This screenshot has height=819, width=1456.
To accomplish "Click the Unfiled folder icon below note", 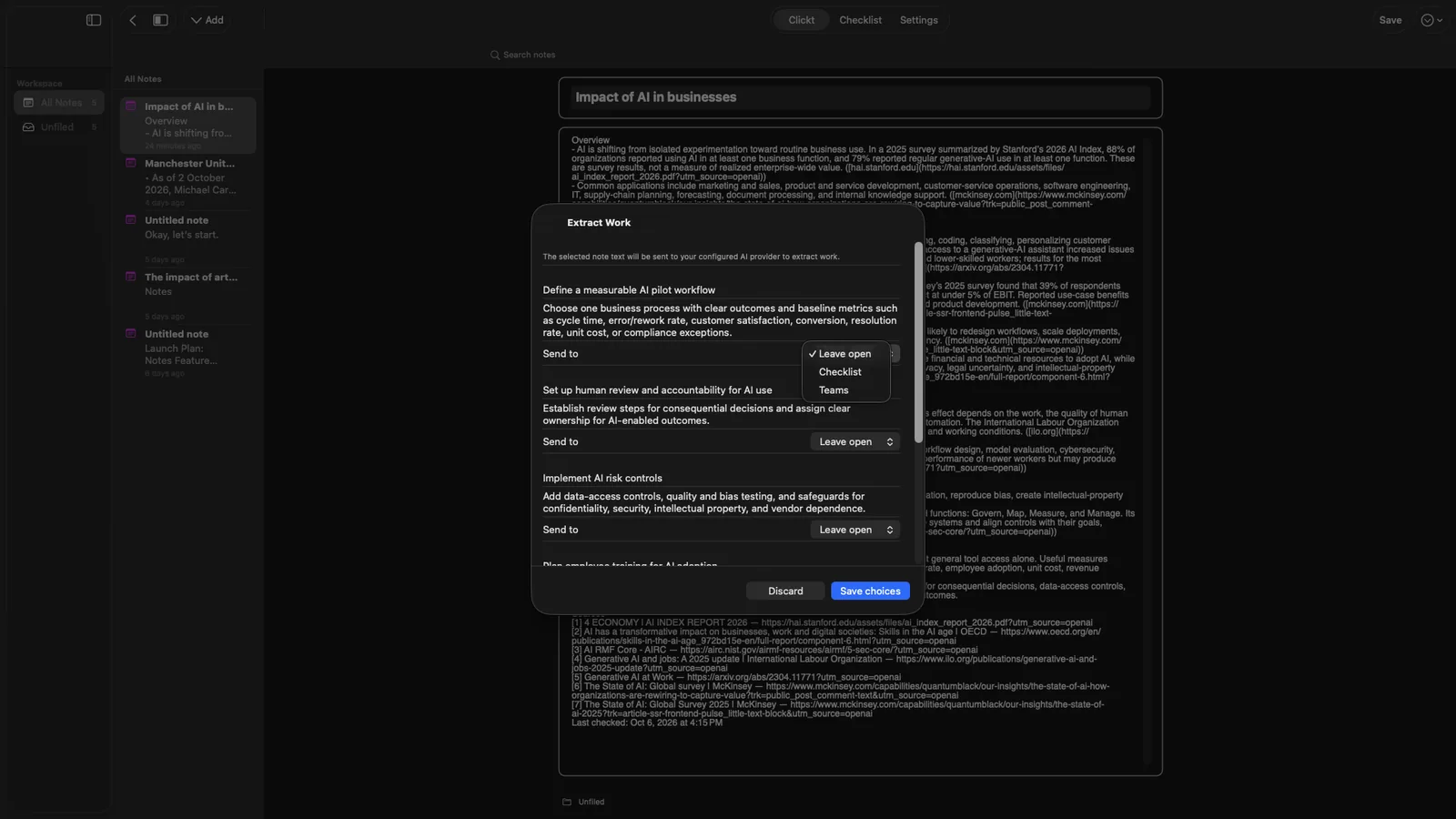I will click(567, 802).
